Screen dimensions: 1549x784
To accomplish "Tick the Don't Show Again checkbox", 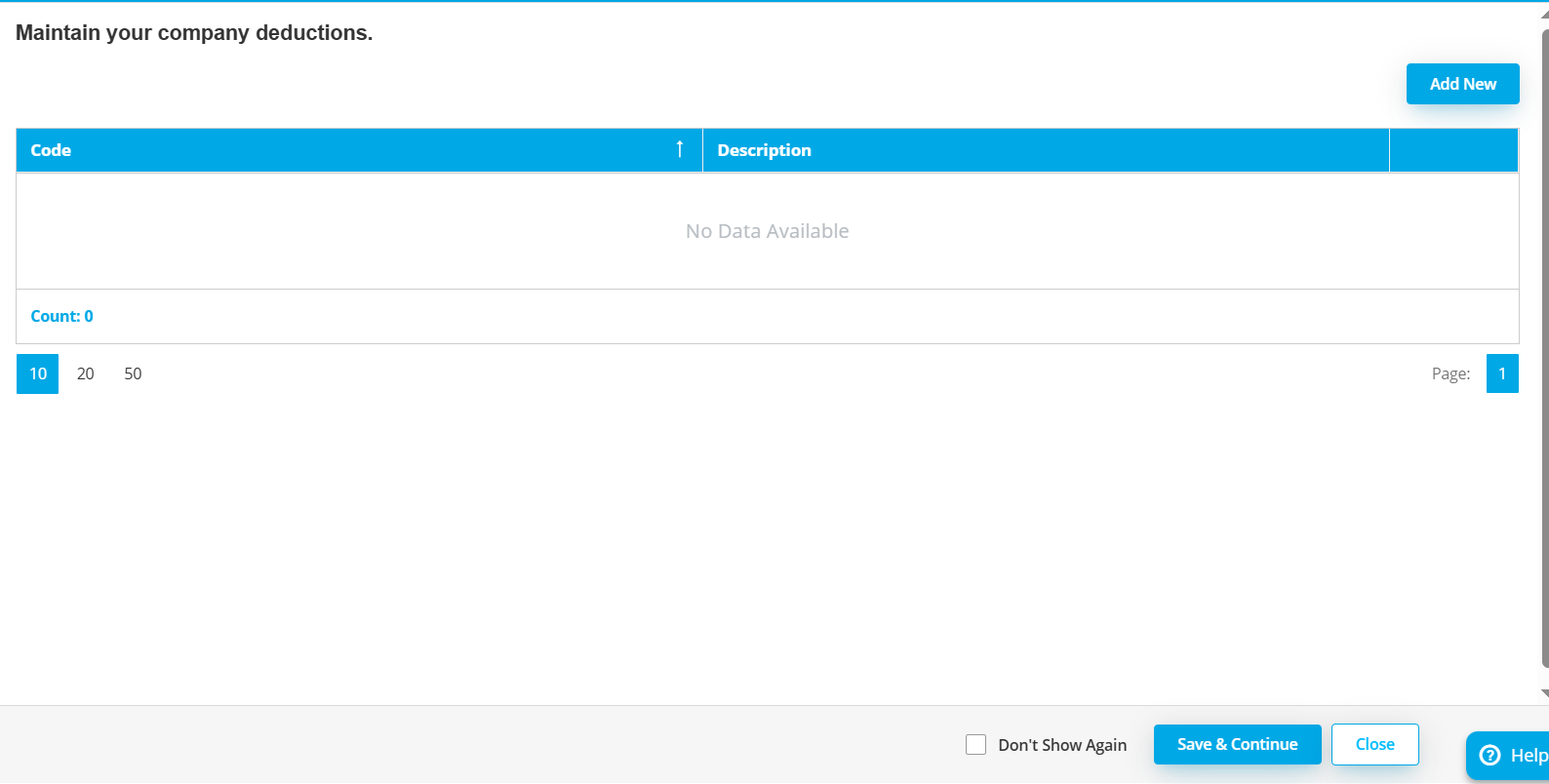I will pos(975,745).
